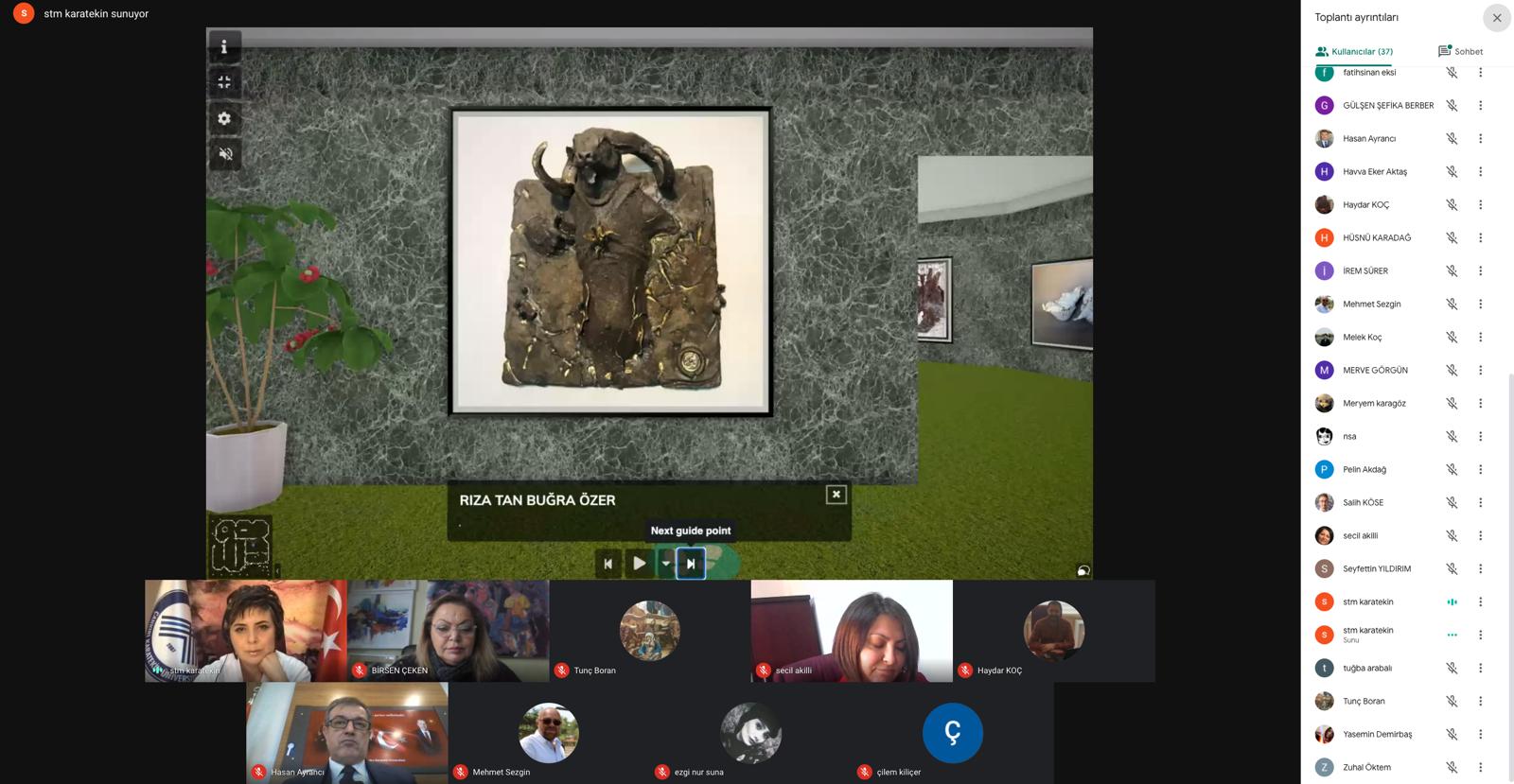1514x784 pixels.
Task: Open more options for İREM SÜRER
Action: pyautogui.click(x=1481, y=271)
